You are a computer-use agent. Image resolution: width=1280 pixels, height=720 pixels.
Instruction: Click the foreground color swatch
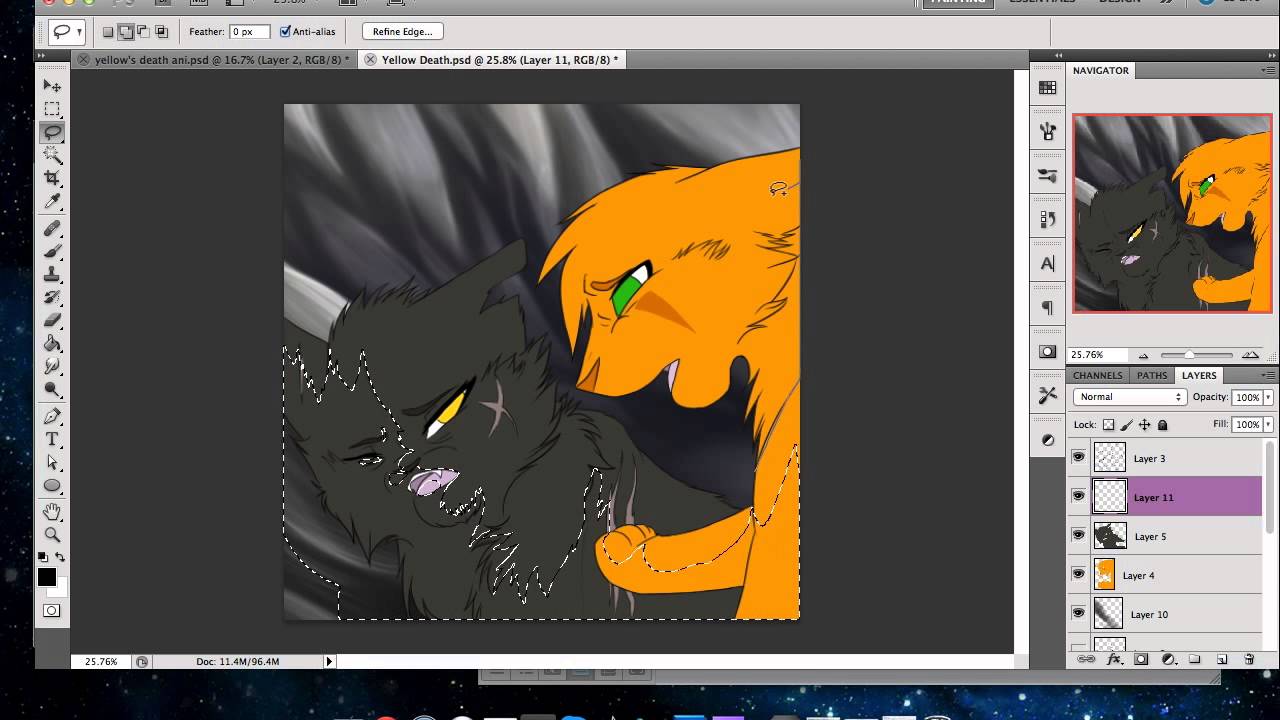point(47,577)
